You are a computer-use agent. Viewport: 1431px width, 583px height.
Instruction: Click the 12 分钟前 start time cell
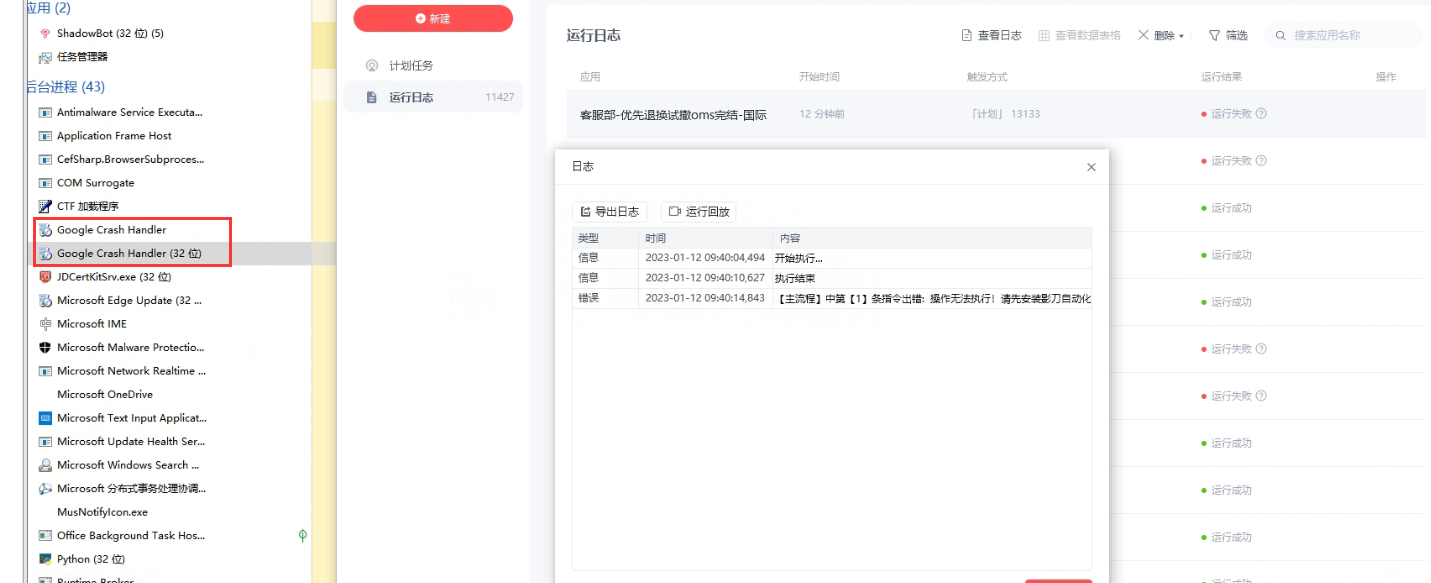pyautogui.click(x=822, y=114)
